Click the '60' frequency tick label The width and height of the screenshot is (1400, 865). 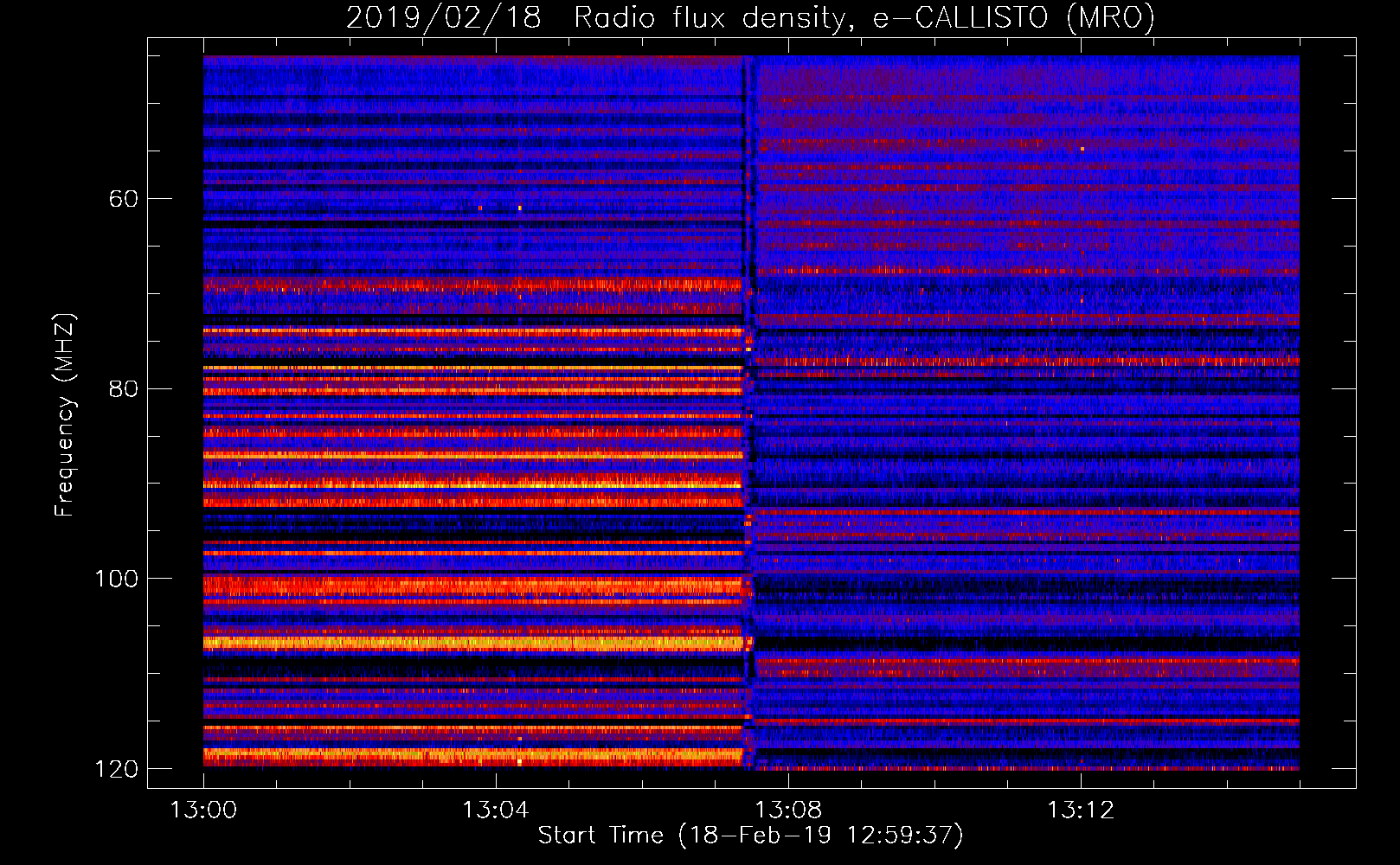coord(124,199)
